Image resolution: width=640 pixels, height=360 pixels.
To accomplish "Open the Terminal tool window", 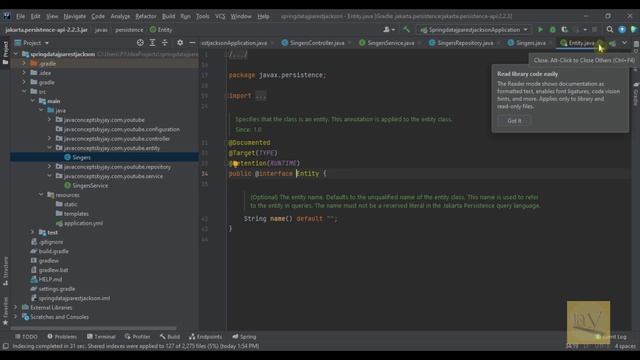I will 101,337.
